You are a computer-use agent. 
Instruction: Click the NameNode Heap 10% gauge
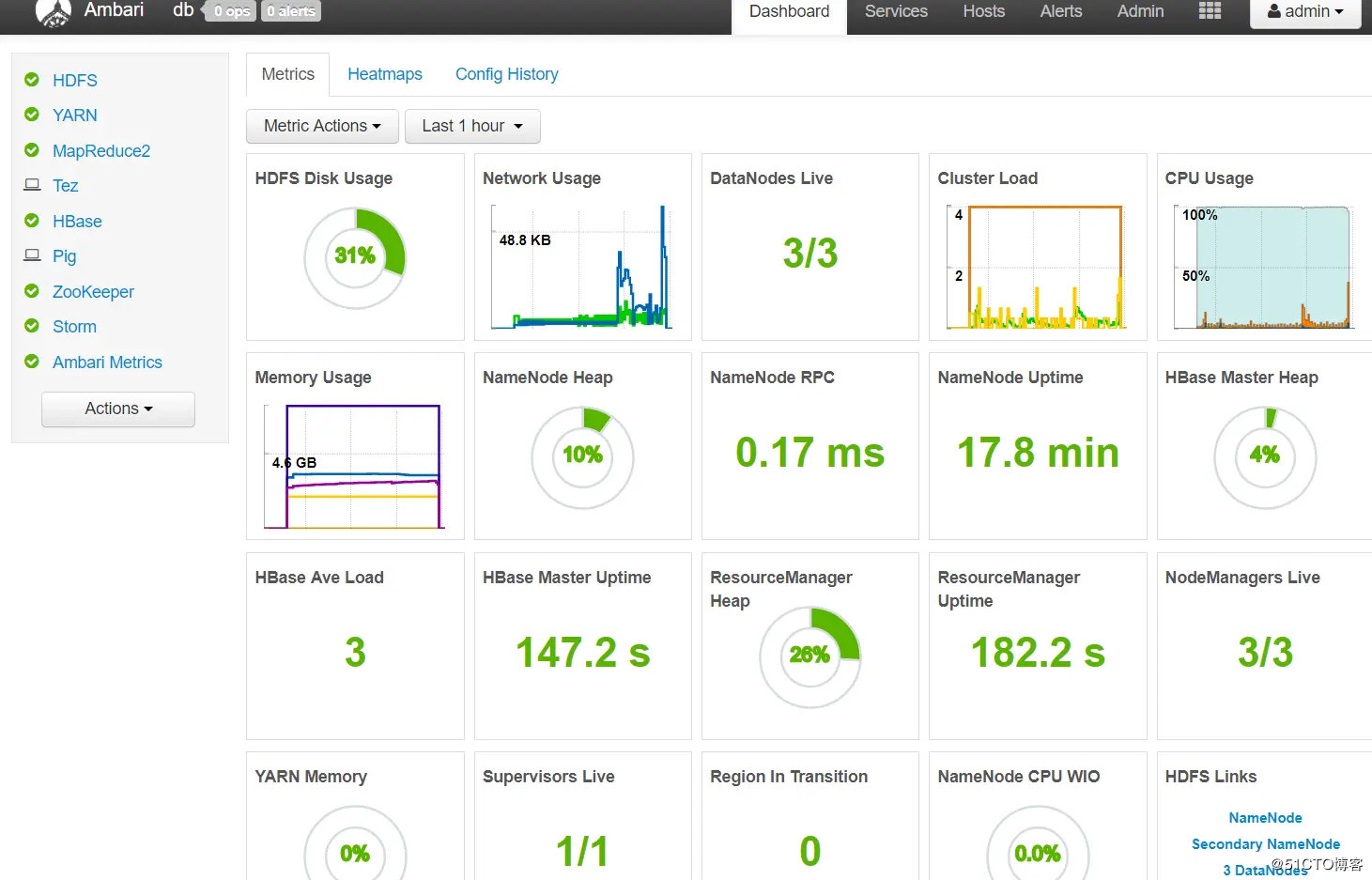pos(582,457)
